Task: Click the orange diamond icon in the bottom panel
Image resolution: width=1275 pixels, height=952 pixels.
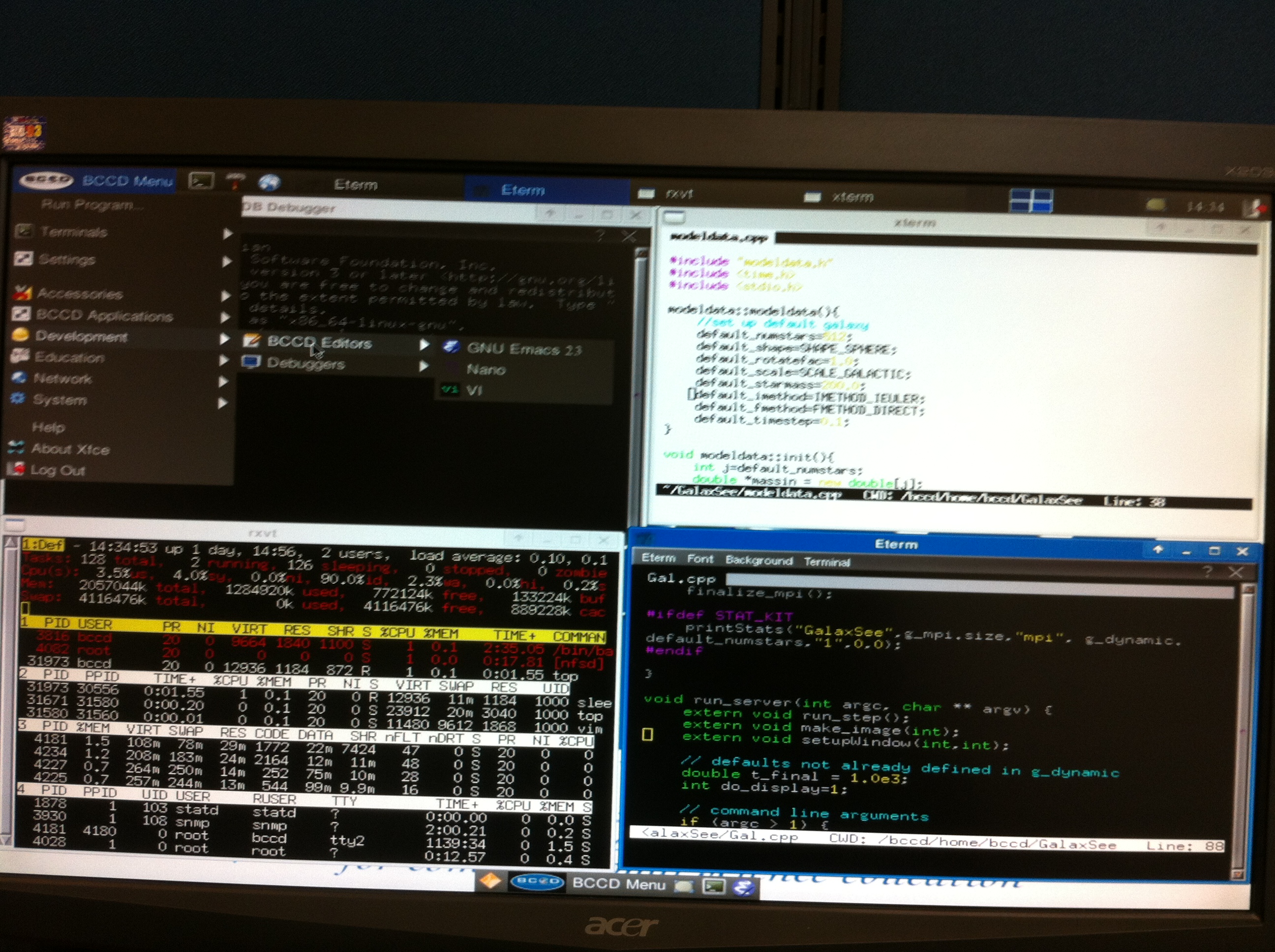Action: (x=490, y=881)
